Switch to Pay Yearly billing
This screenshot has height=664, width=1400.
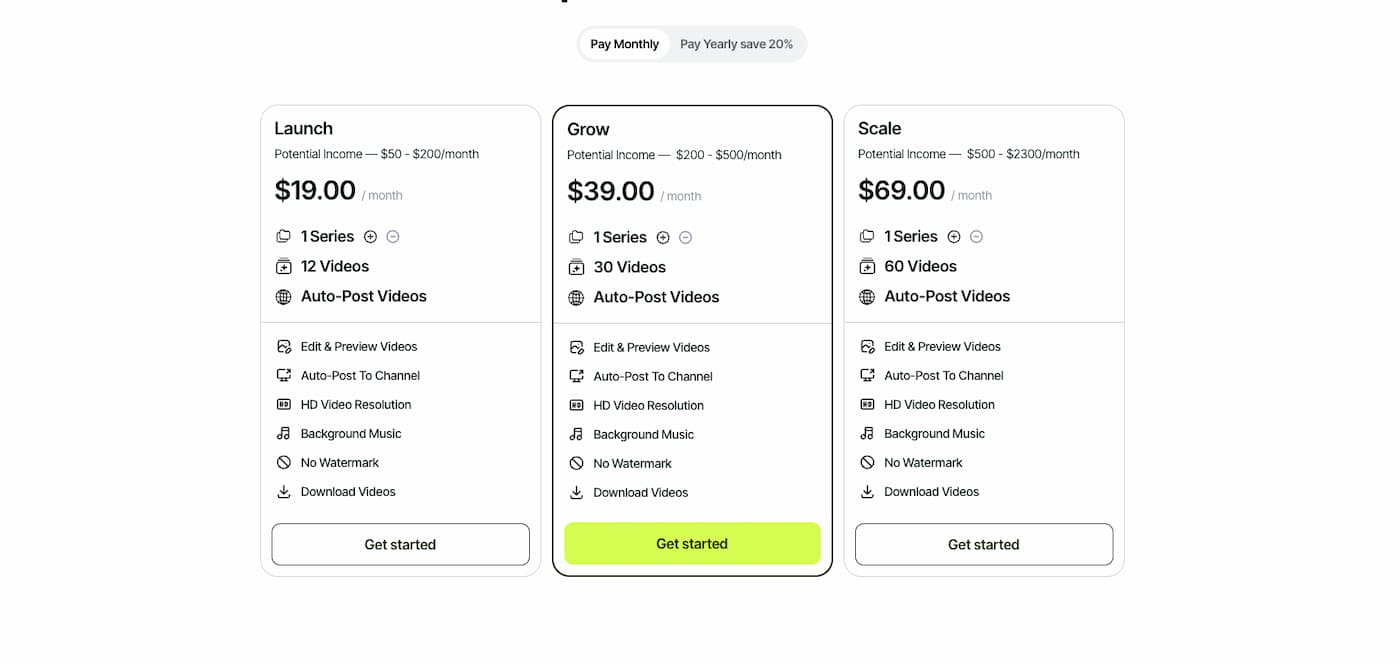736,44
